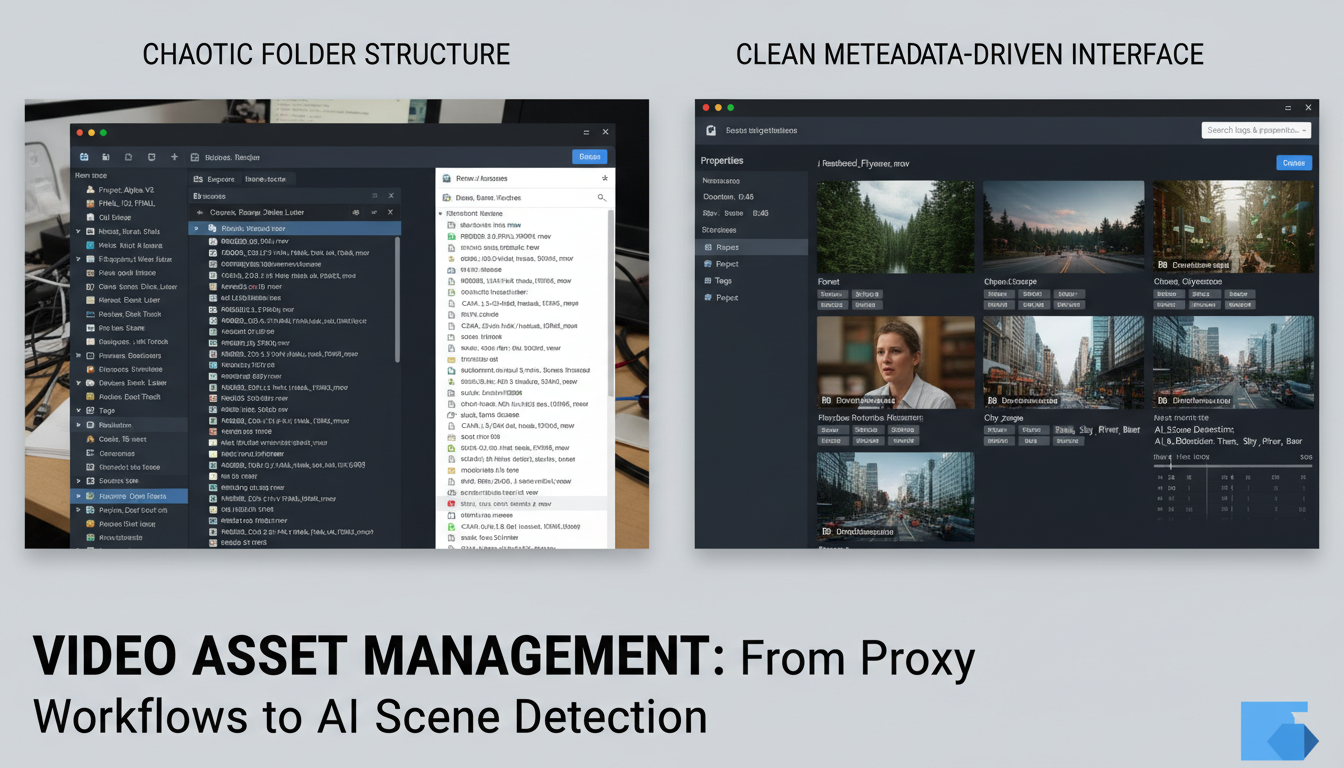Click the blue Change button near the filename
The height and width of the screenshot is (768, 1344).
click(x=1296, y=162)
